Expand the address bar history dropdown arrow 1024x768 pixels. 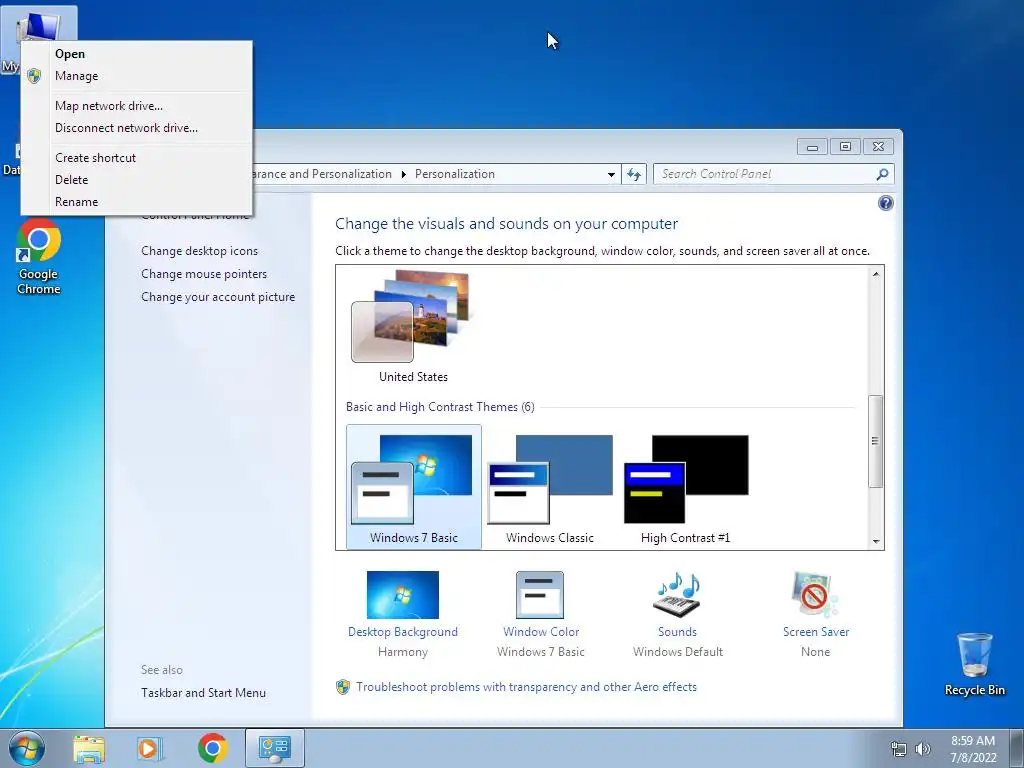point(611,174)
